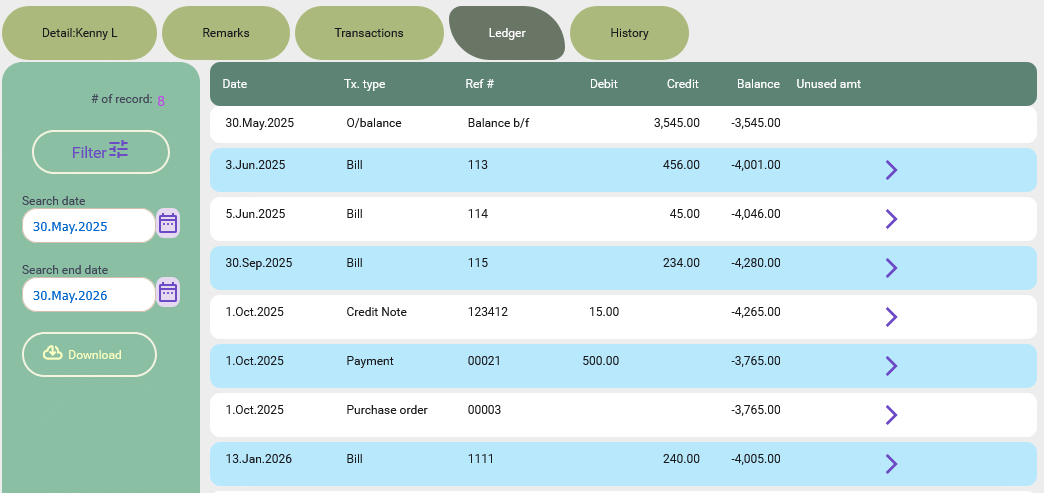The image size is (1044, 493).
Task: Click the -4,001.00 balance value
Action: coord(756,165)
